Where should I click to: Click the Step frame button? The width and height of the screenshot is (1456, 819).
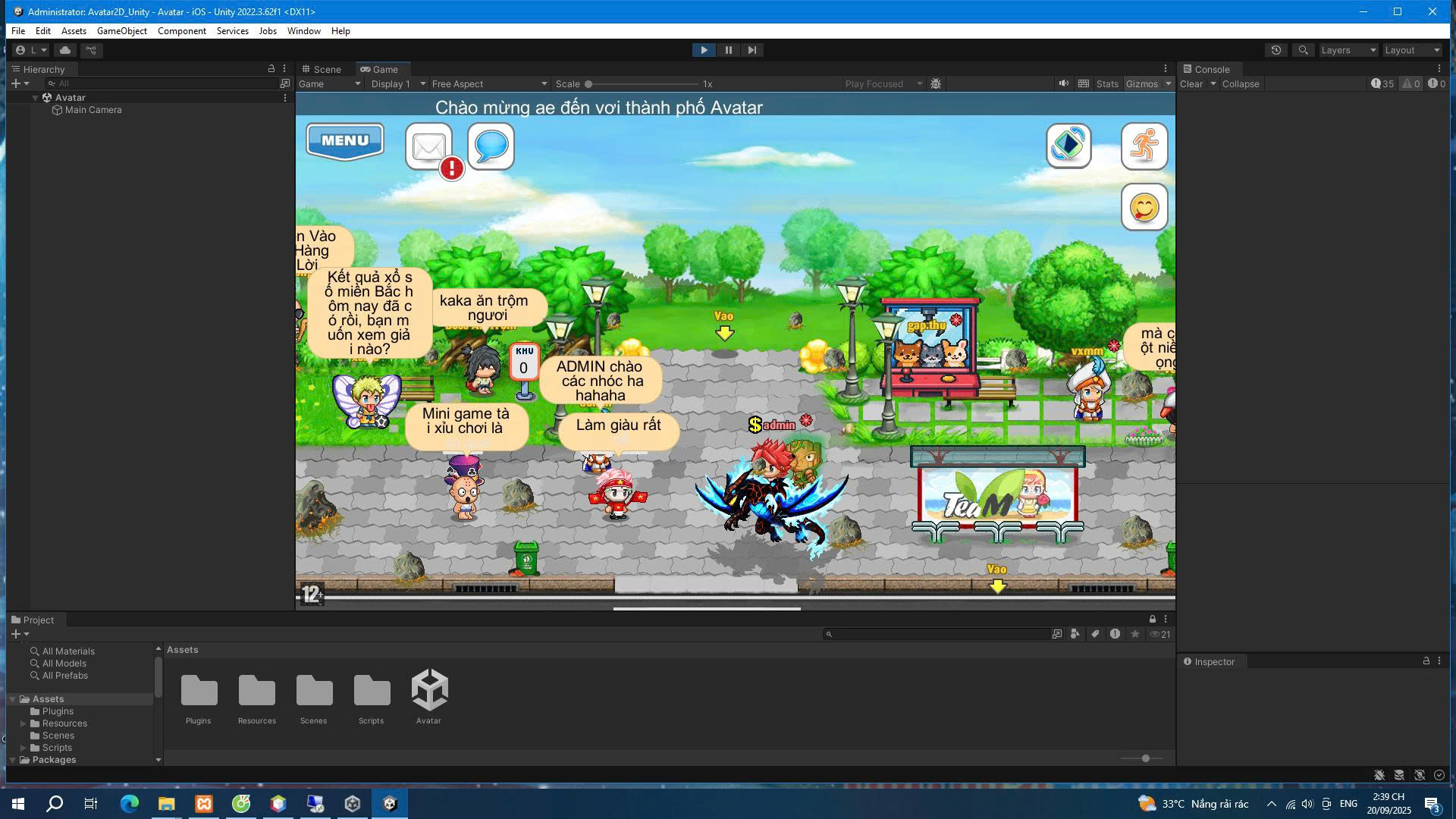point(752,50)
